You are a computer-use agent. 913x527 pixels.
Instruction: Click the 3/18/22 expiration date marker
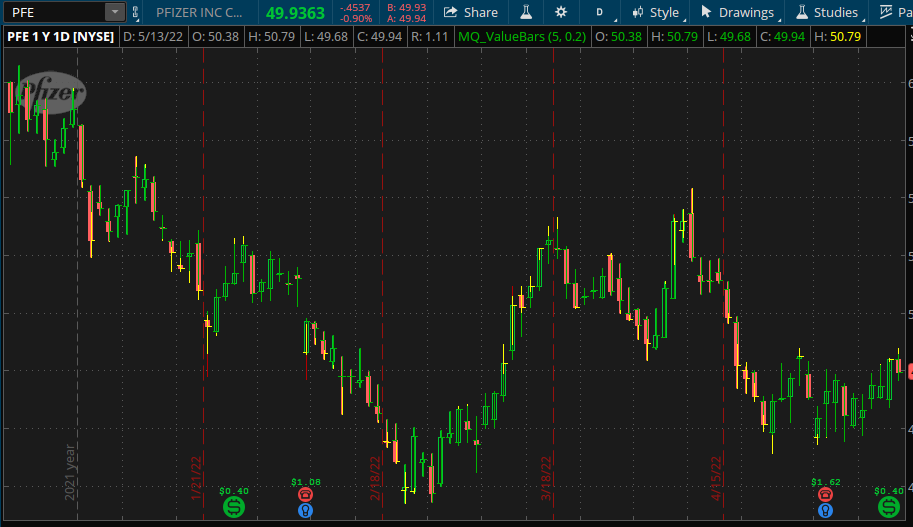click(546, 478)
